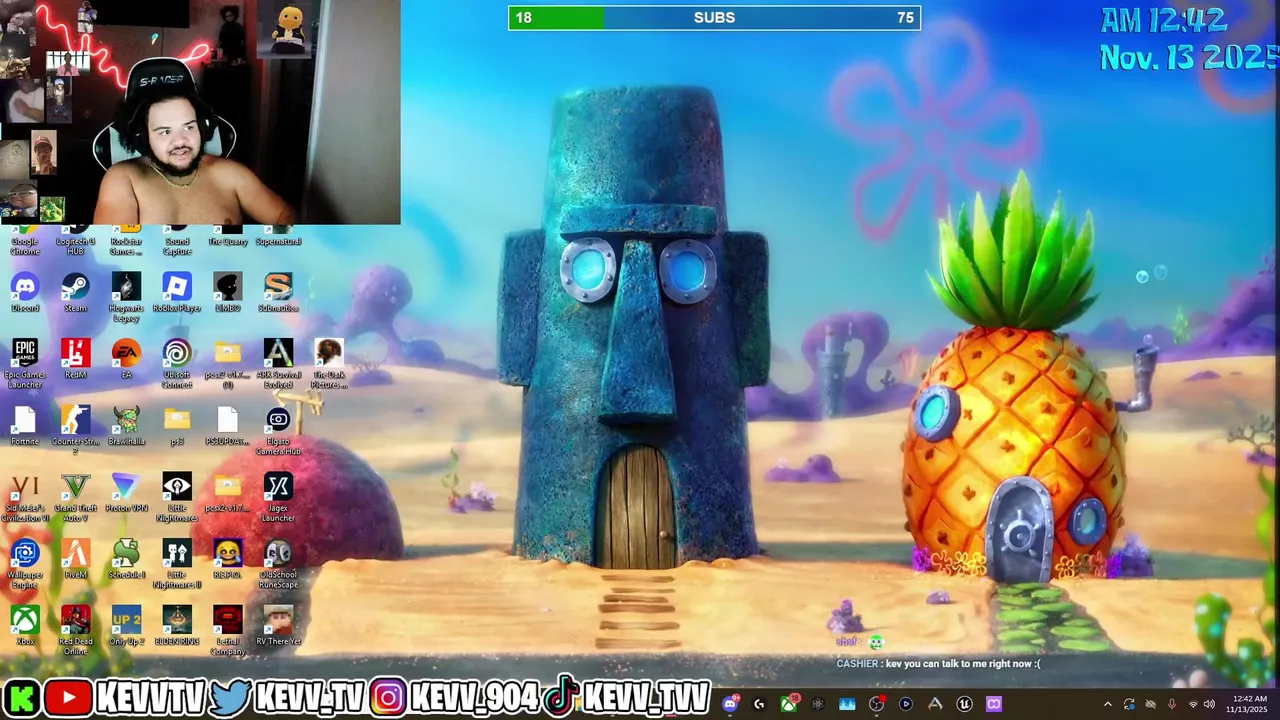This screenshot has height=720, width=1280.
Task: Select the Little Nightmares II shortcut
Action: click(x=177, y=564)
